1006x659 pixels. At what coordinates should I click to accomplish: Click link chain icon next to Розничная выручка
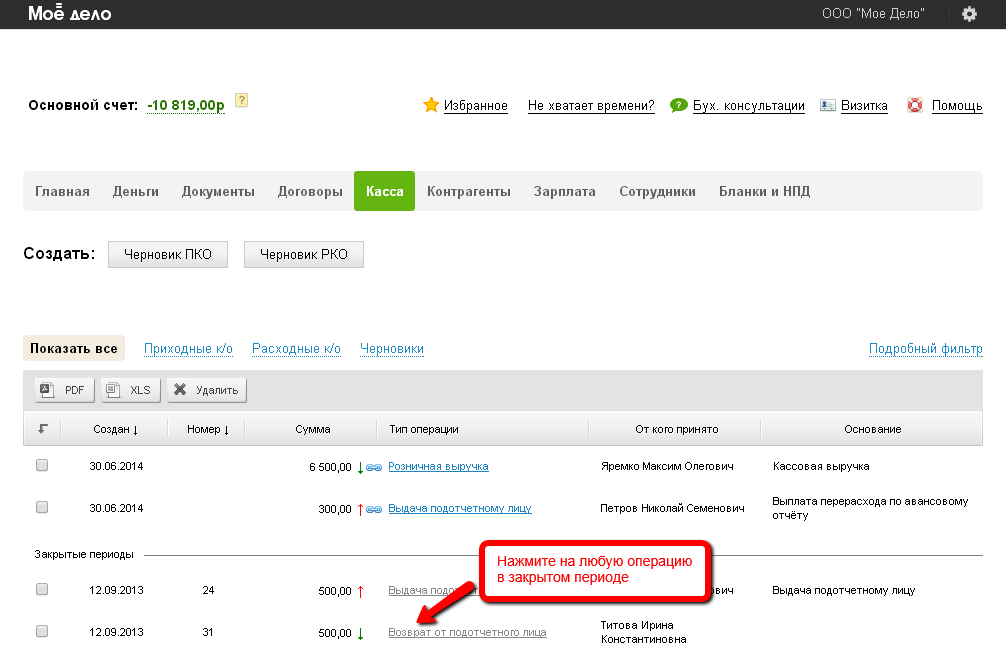point(375,467)
